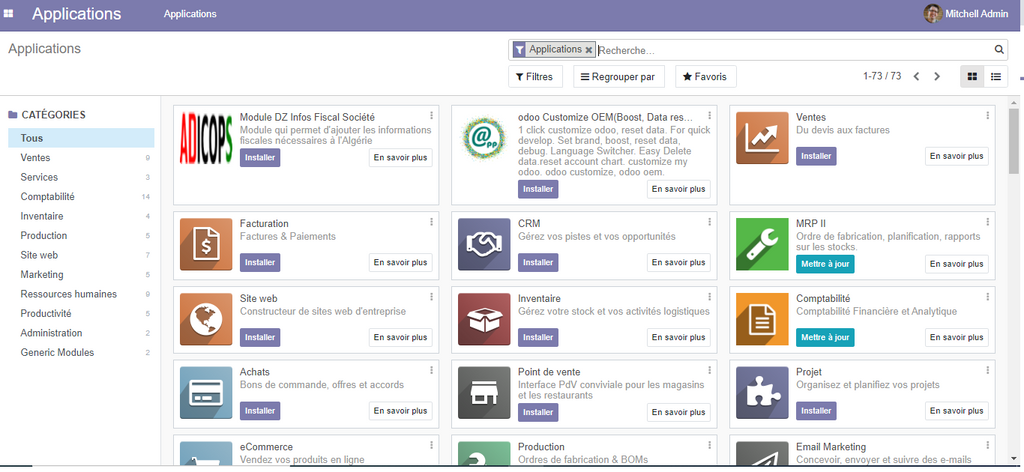The image size is (1024, 472).
Task: Click Mettre à jour for Comptabilité
Action: point(825,338)
